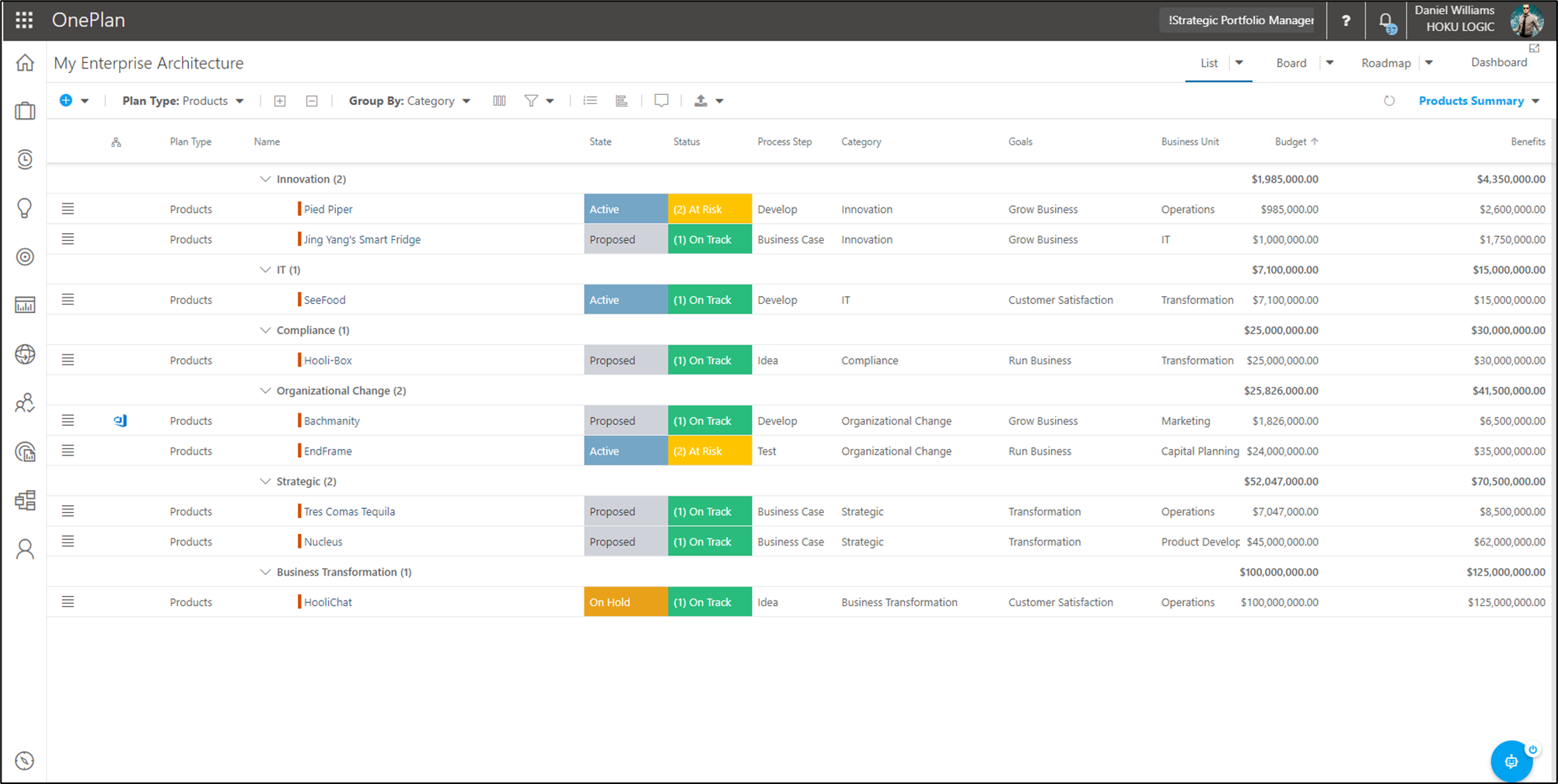Open the ideas lightbulb sidebar icon

25,208
